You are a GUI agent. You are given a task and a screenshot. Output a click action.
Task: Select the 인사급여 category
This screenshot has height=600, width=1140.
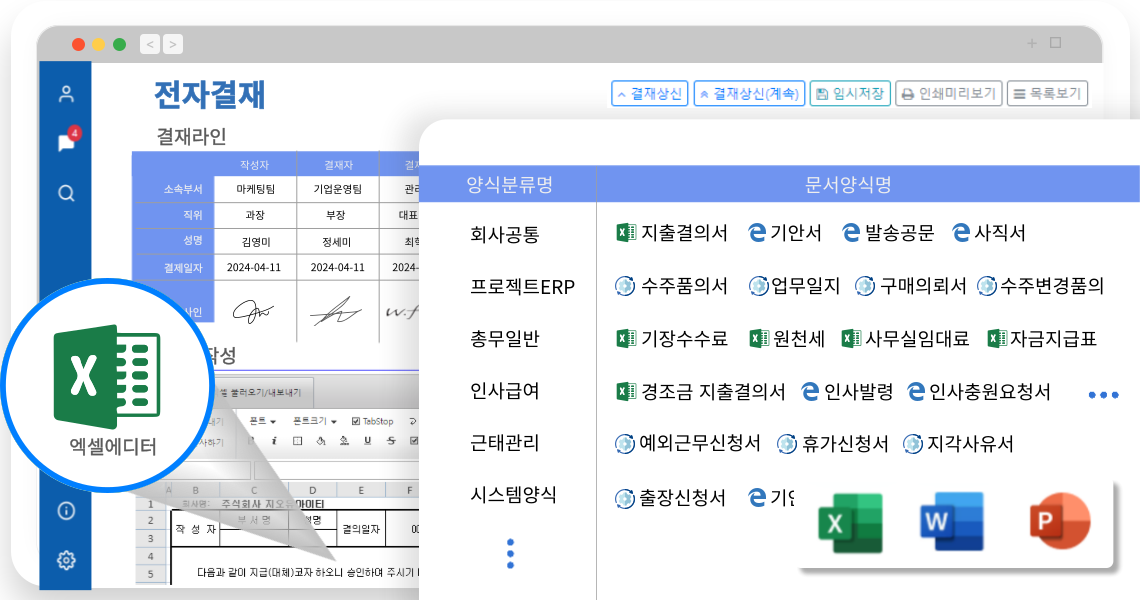[x=505, y=391]
